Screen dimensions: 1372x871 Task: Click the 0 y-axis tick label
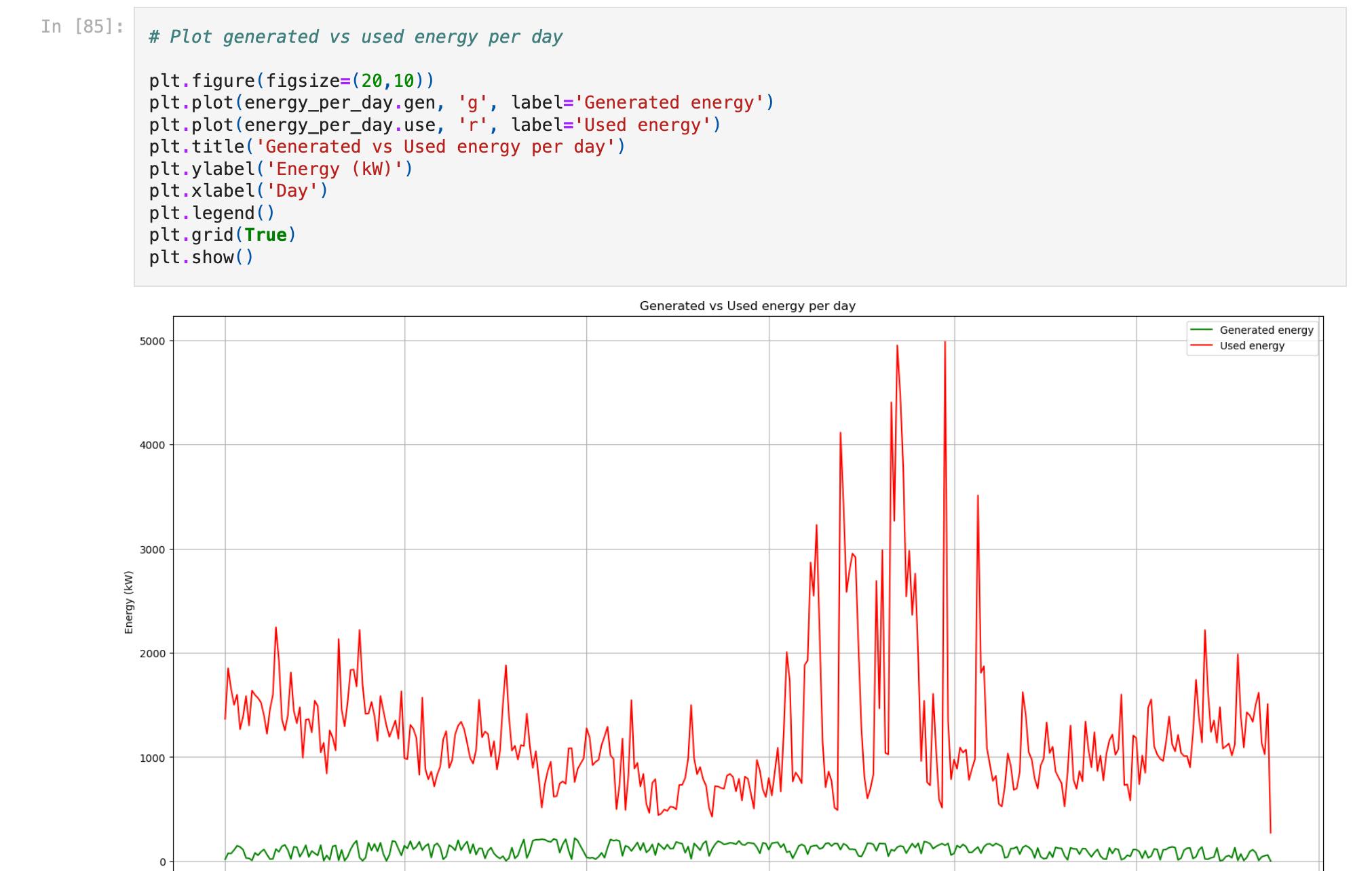162,862
